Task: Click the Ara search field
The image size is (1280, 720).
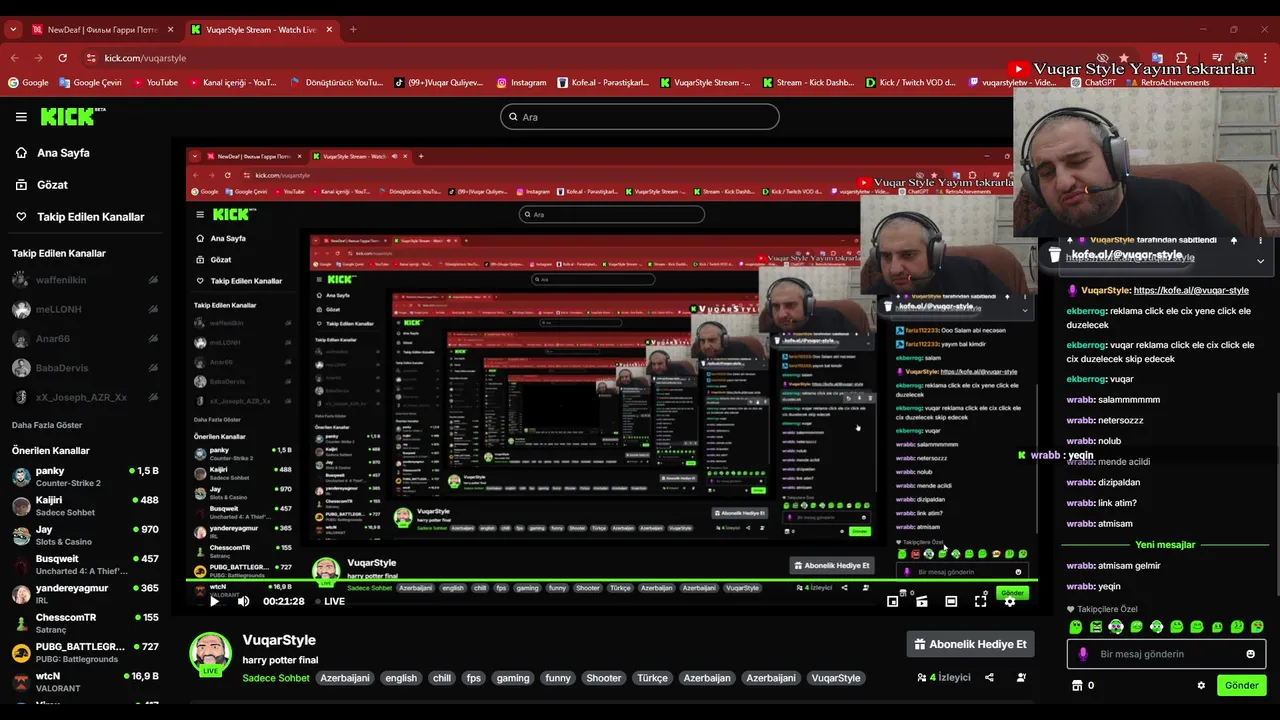Action: coord(640,117)
